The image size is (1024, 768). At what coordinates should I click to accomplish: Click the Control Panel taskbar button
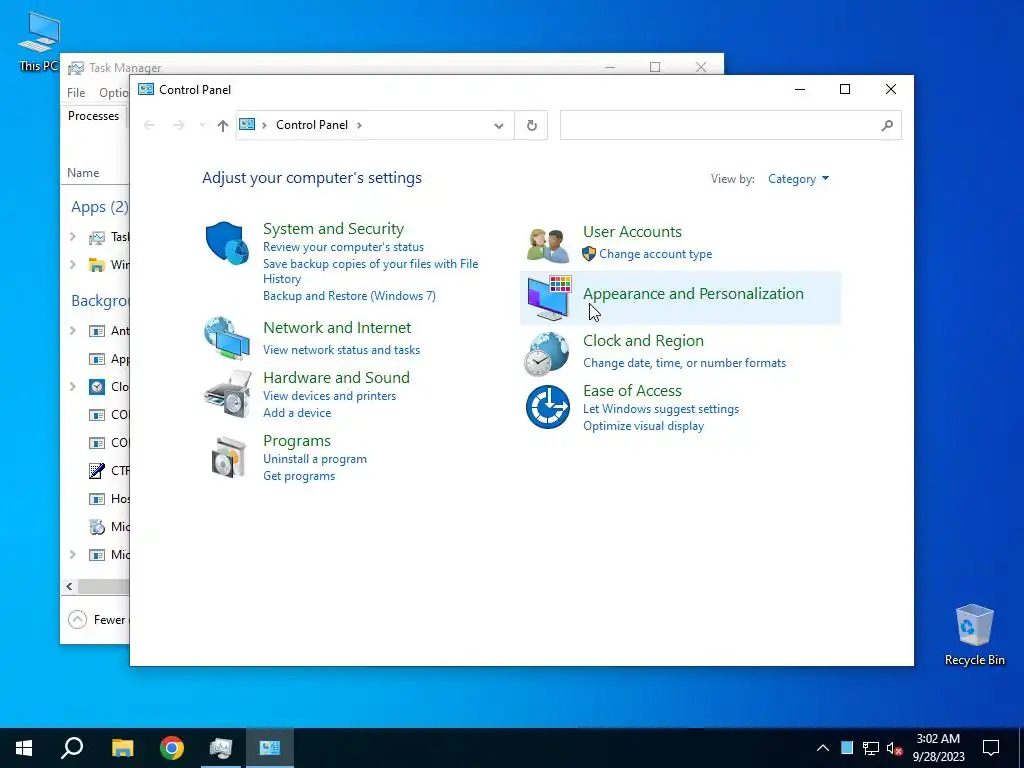coord(270,748)
